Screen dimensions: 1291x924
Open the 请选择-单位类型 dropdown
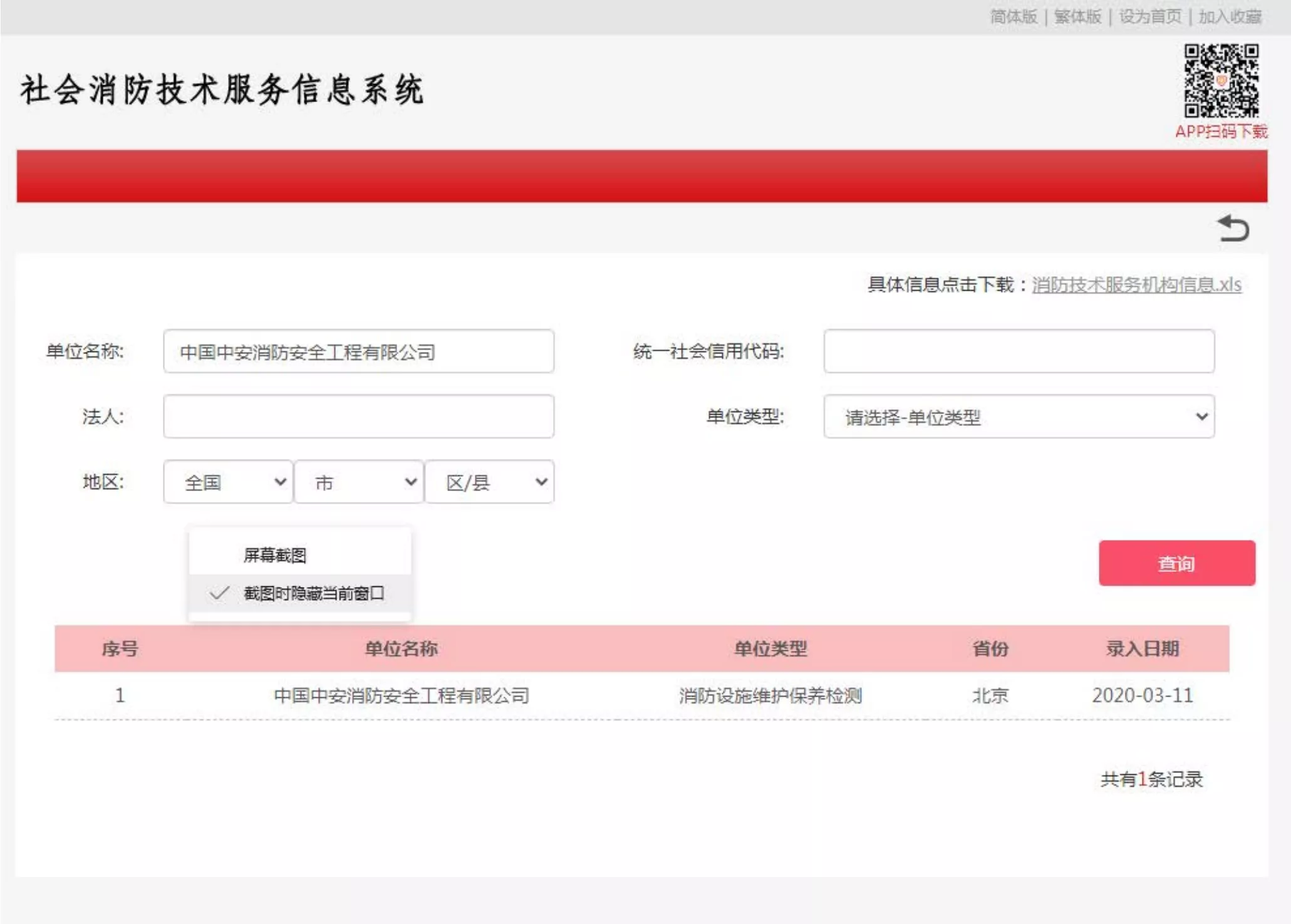(1019, 417)
